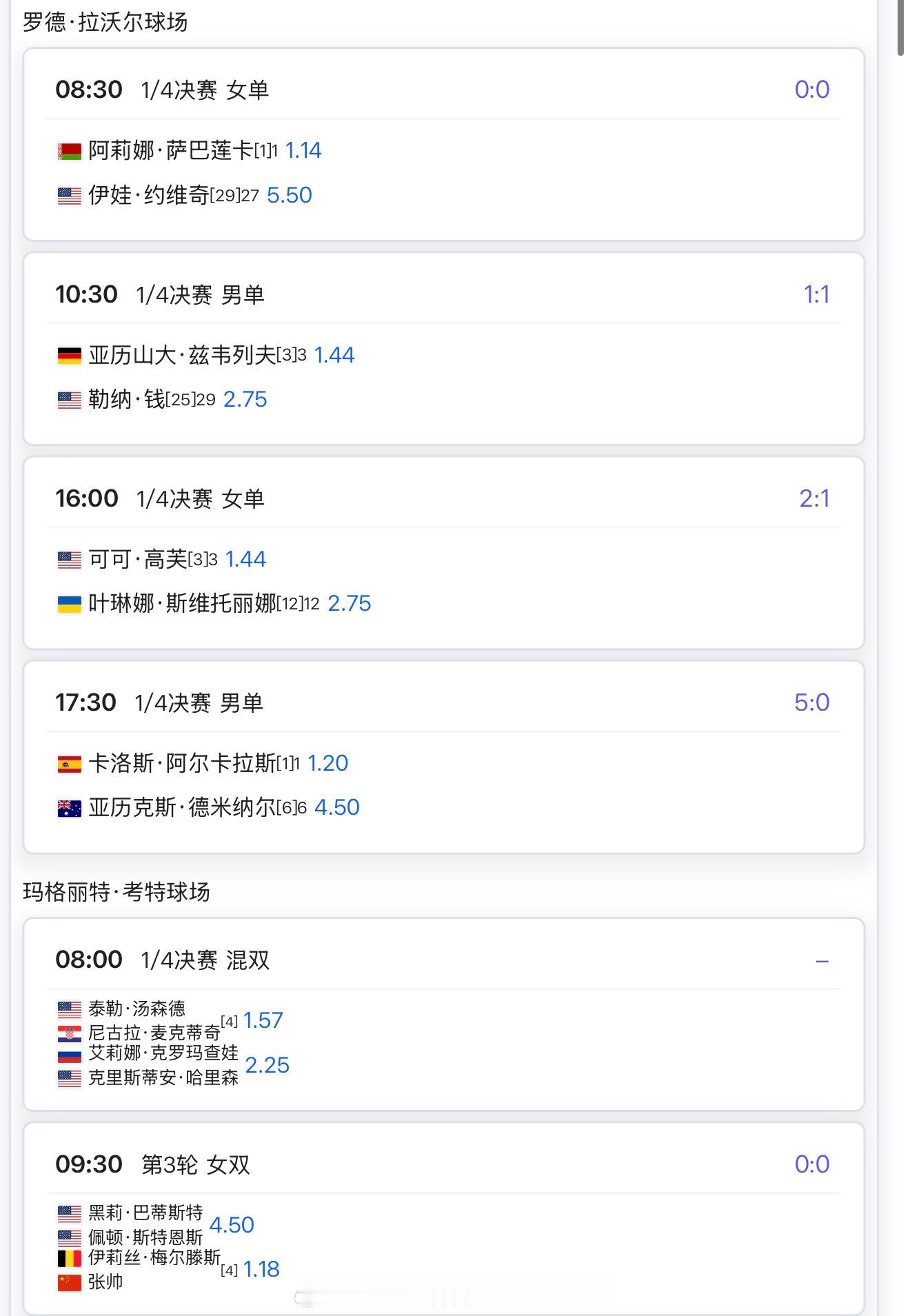Open the 2:1 score of 16:00 match
The image size is (910, 1316).
coord(814,498)
